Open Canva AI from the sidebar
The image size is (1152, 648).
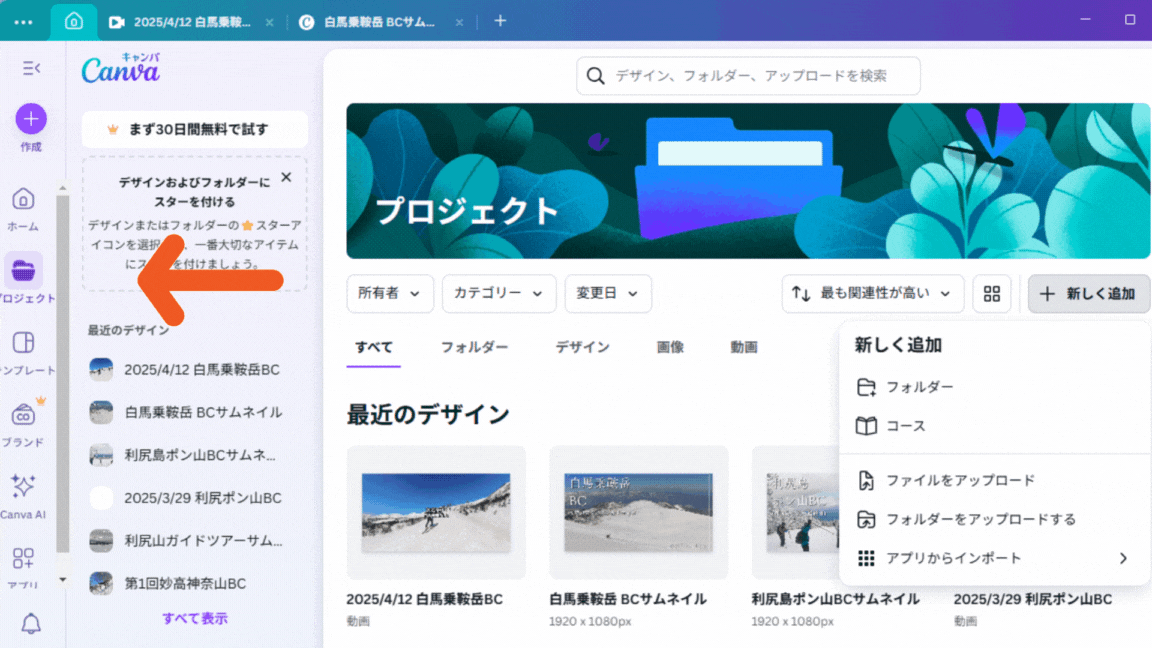[x=23, y=487]
